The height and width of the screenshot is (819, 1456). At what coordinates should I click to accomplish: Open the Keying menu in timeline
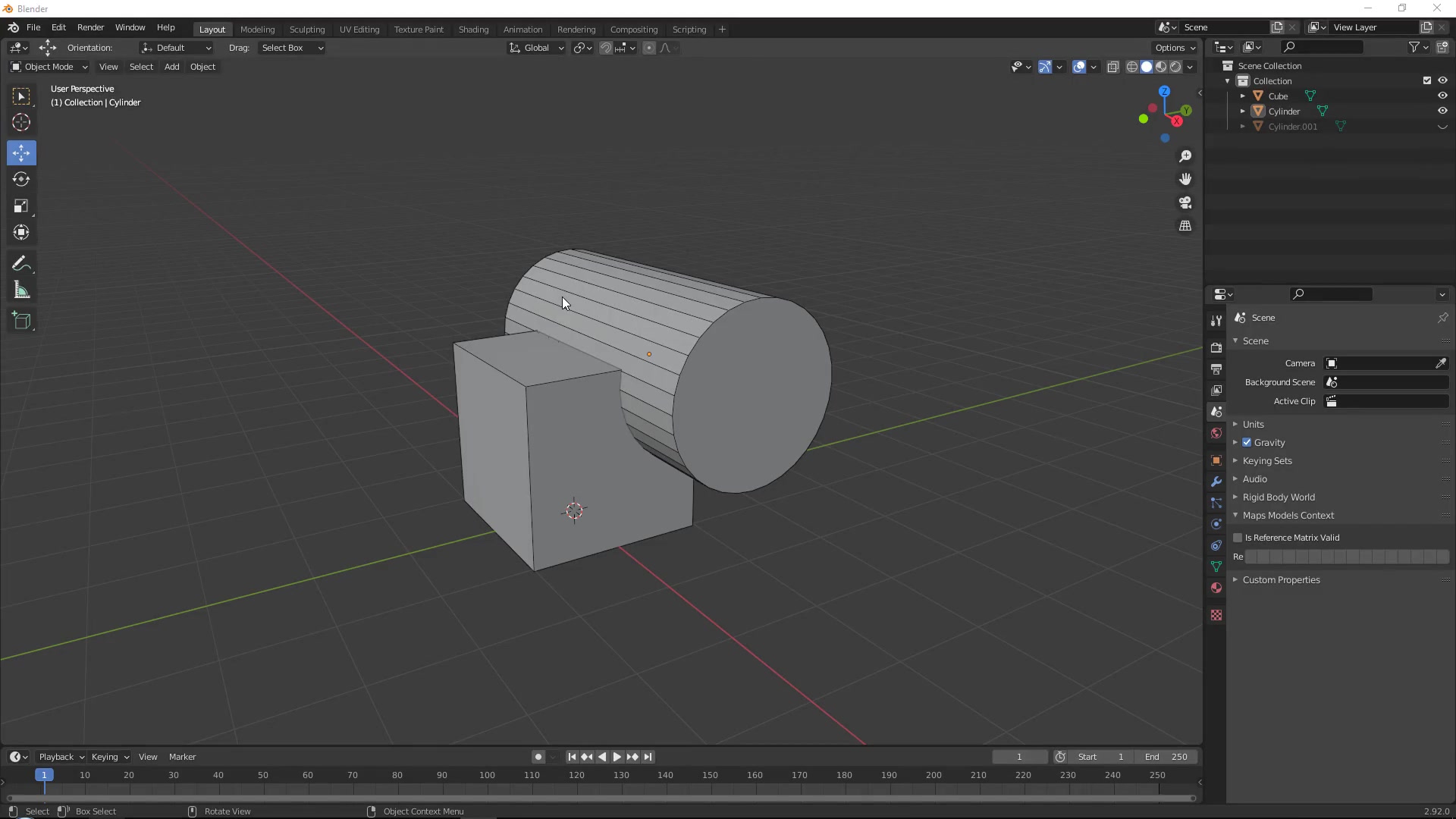110,757
